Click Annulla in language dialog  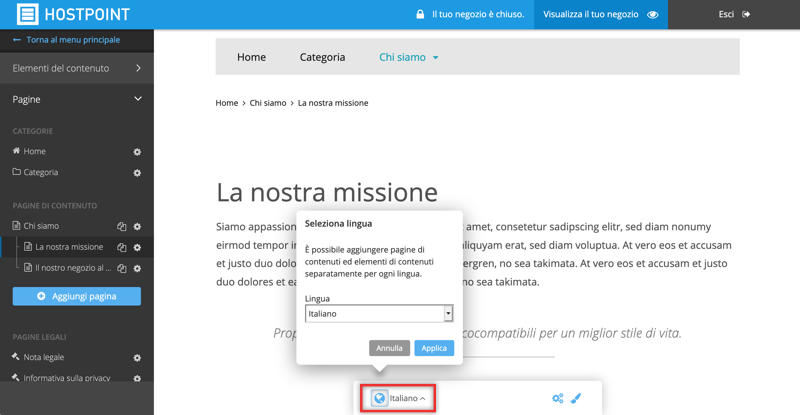(389, 348)
